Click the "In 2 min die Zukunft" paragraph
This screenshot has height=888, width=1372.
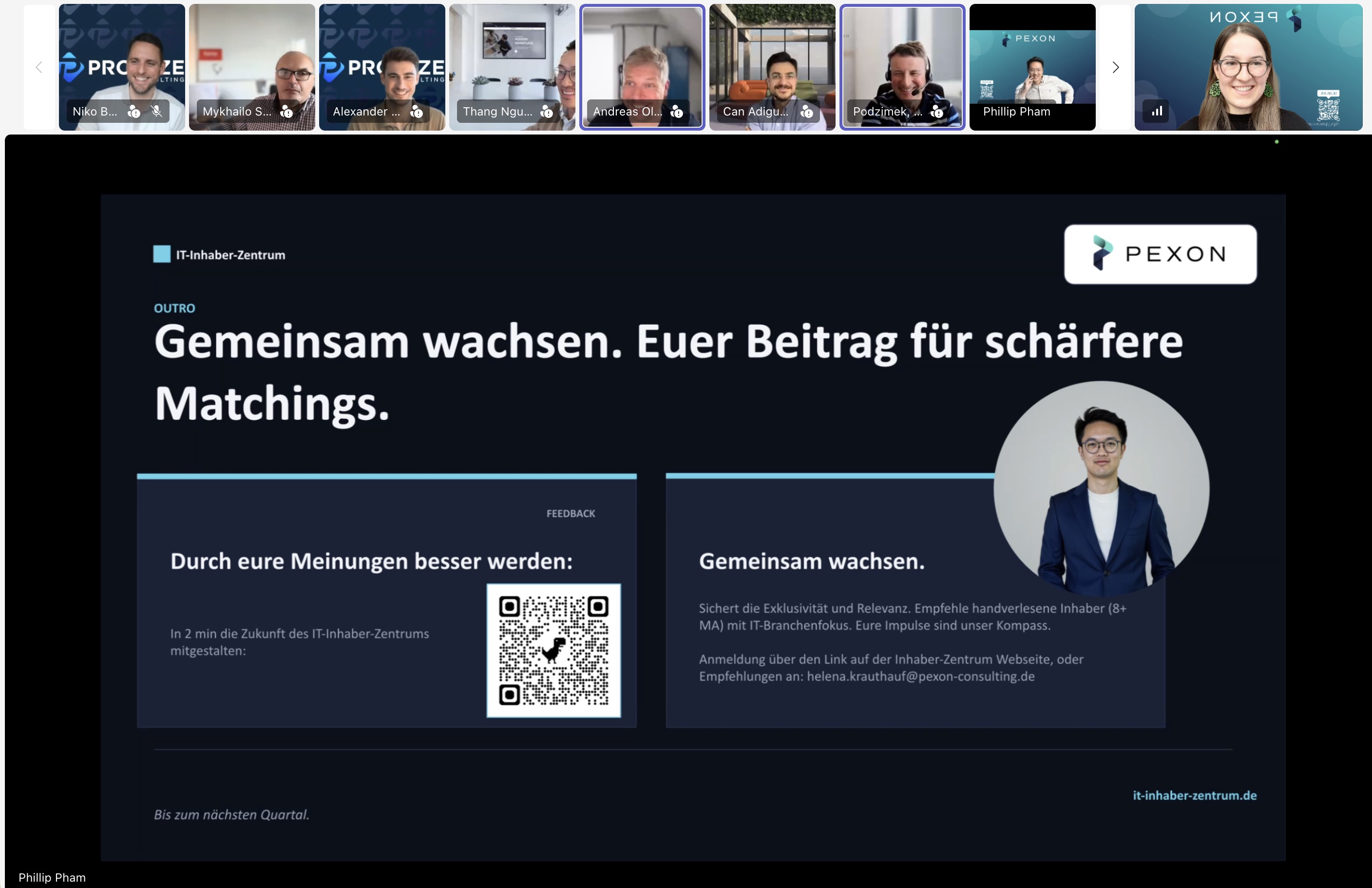pyautogui.click(x=300, y=642)
